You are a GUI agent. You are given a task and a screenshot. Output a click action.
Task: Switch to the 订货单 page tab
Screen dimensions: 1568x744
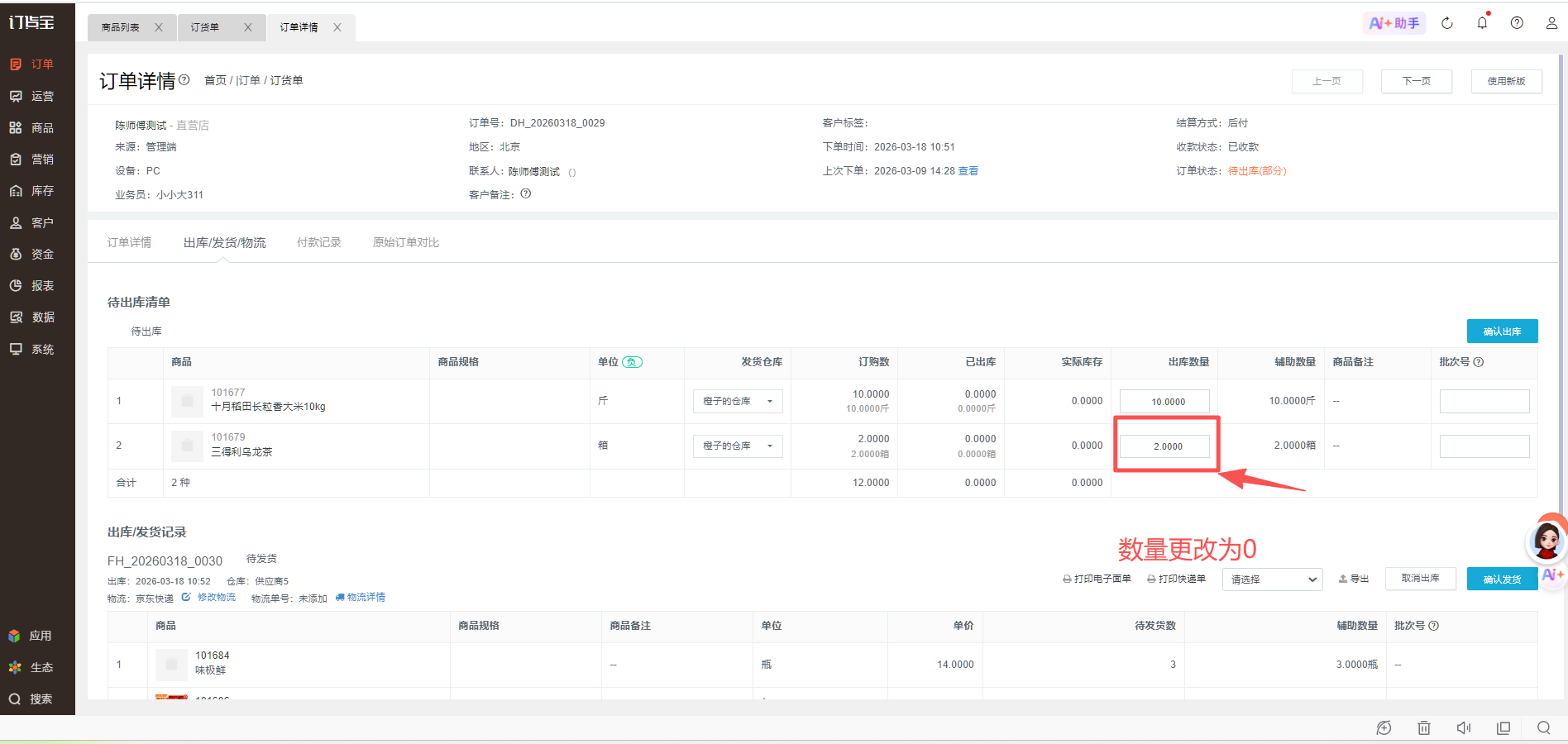(x=205, y=27)
